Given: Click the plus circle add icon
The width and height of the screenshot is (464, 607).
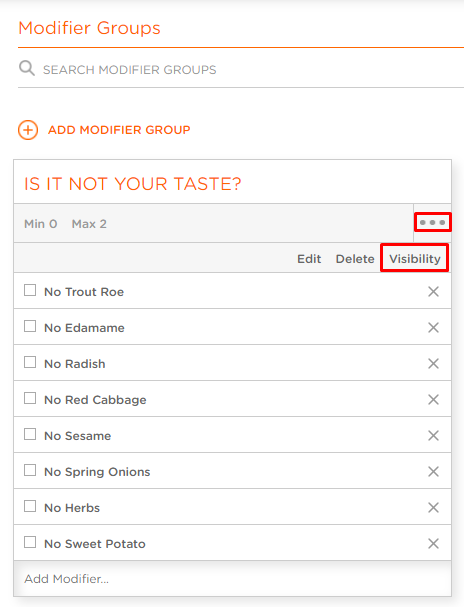Looking at the screenshot, I should point(28,130).
